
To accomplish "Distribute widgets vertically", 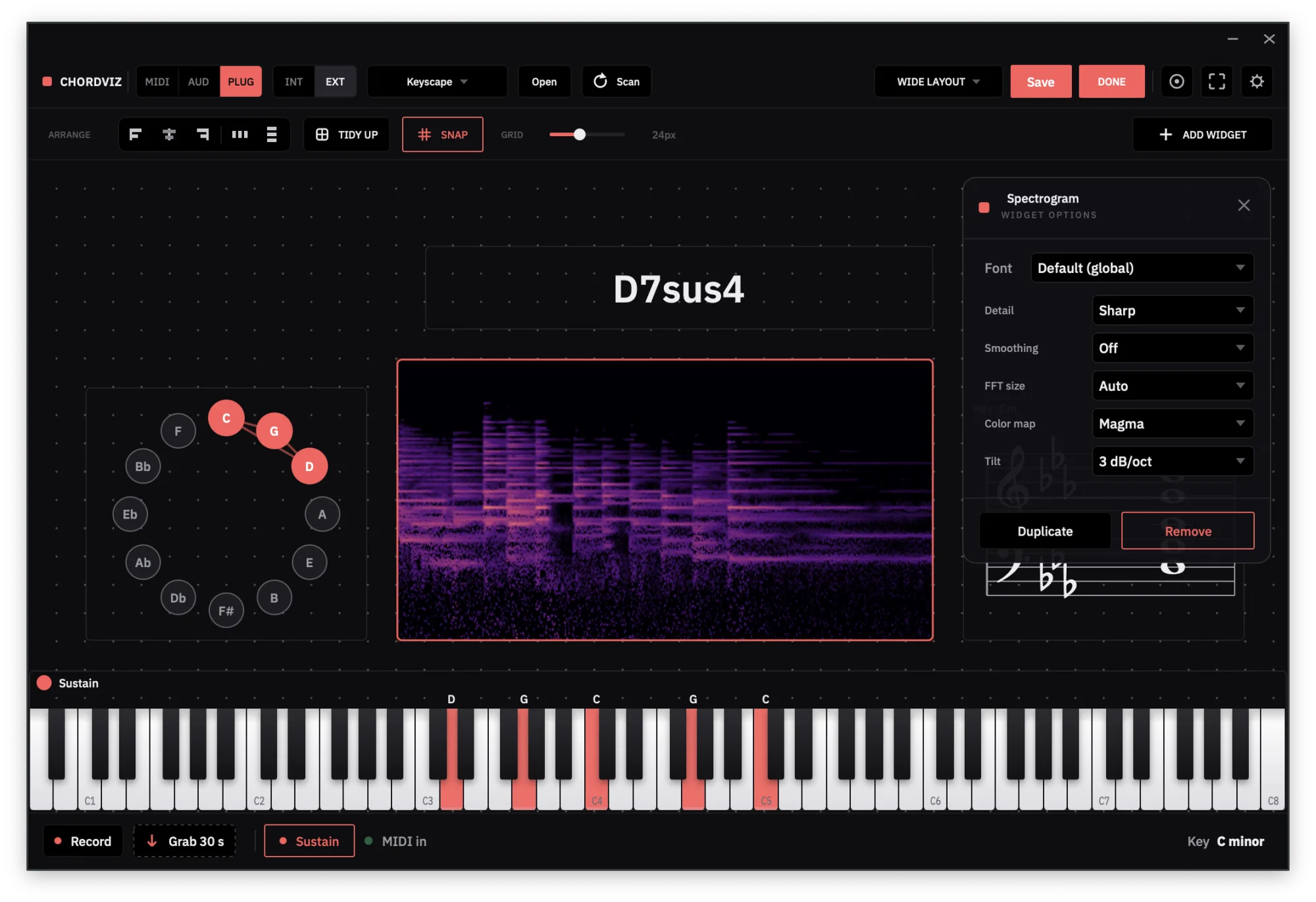I will pos(272,135).
